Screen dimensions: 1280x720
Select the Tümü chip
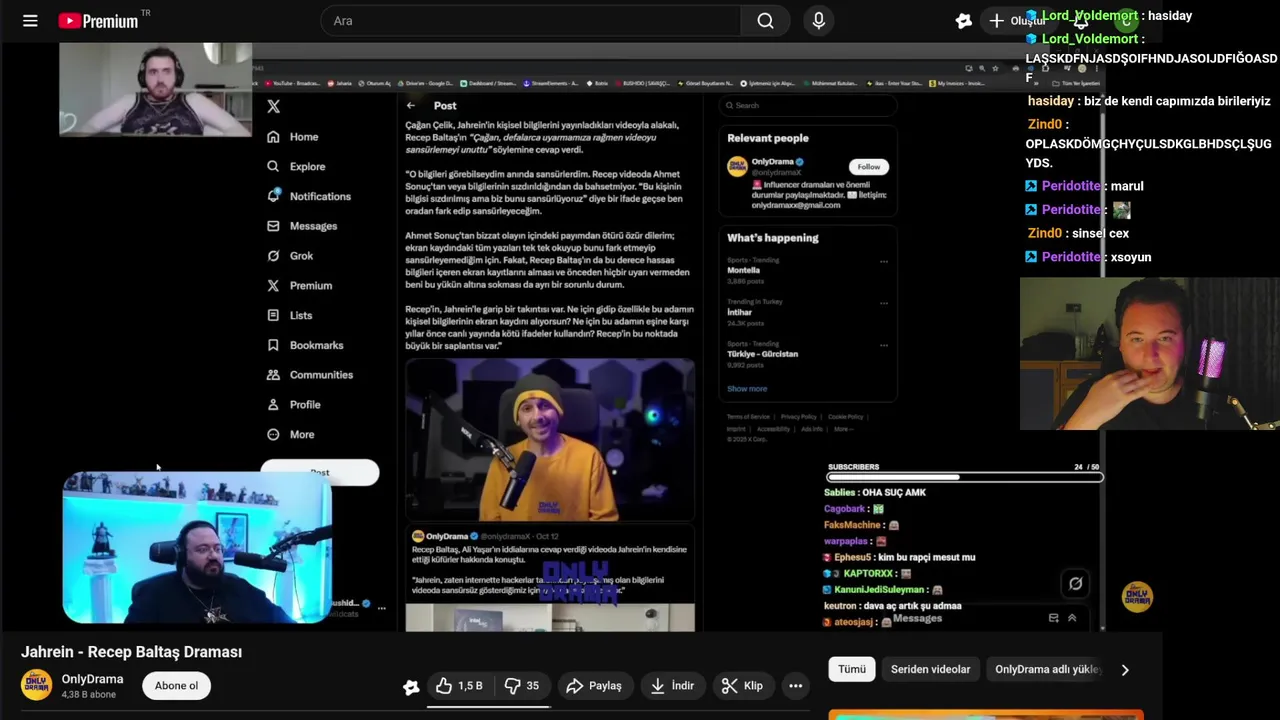(852, 670)
